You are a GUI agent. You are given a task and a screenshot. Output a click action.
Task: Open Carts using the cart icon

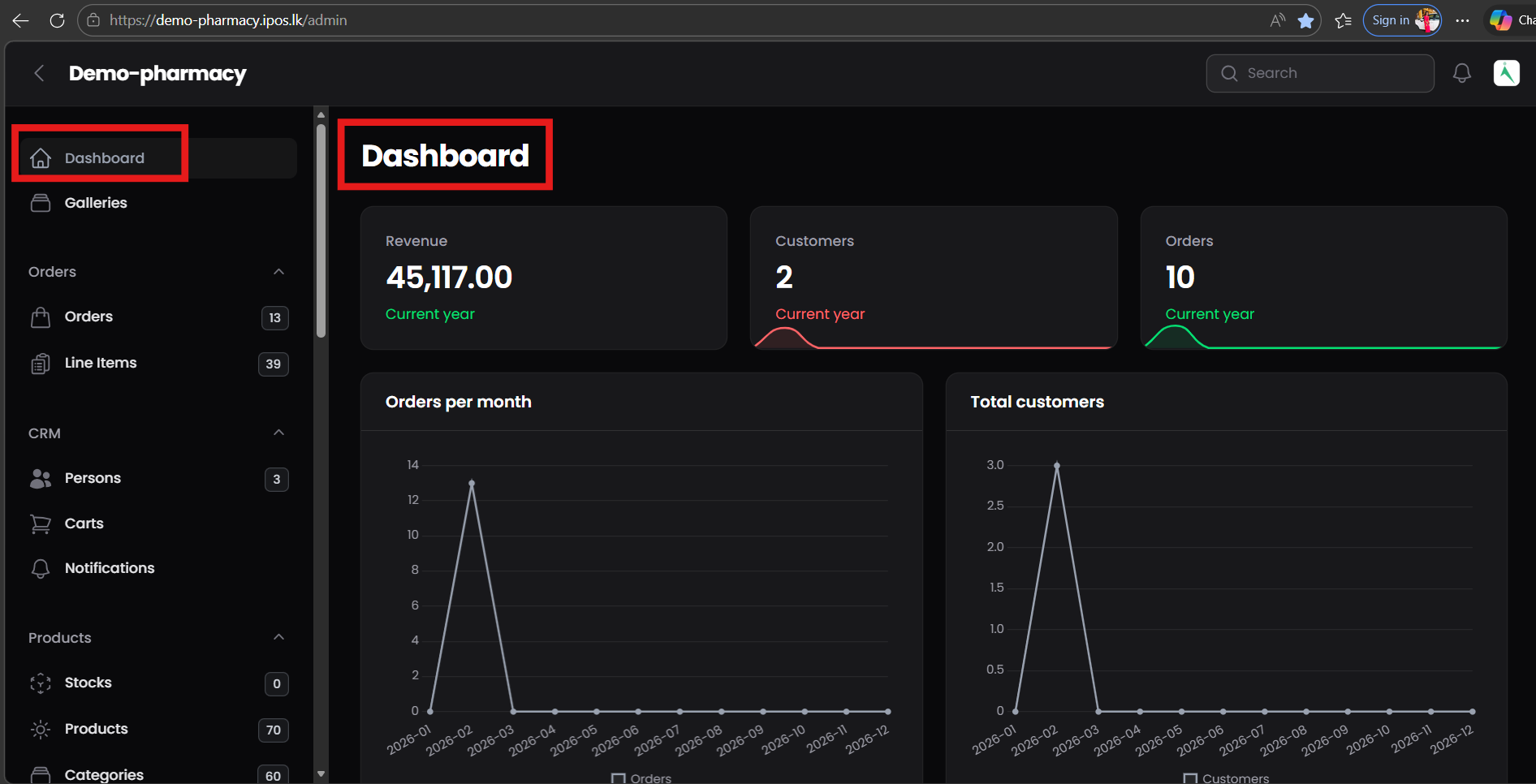click(40, 523)
